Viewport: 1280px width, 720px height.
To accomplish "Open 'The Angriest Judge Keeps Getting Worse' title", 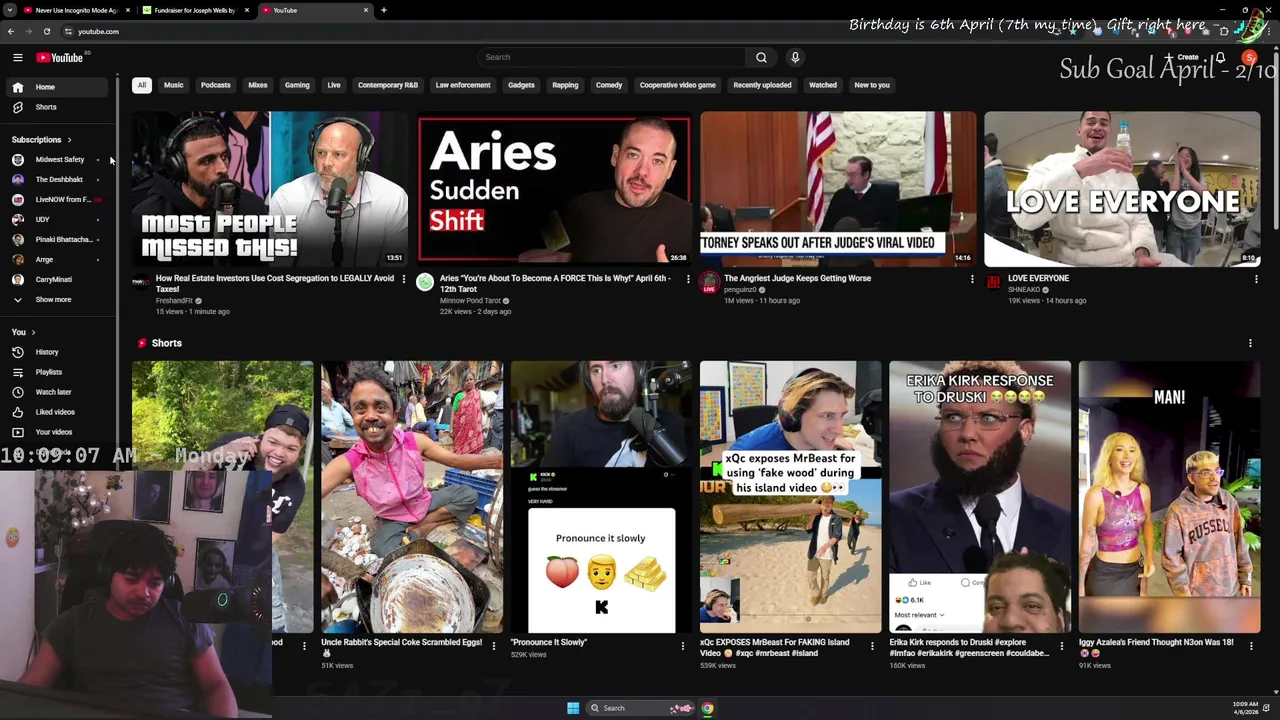I will click(x=797, y=279).
